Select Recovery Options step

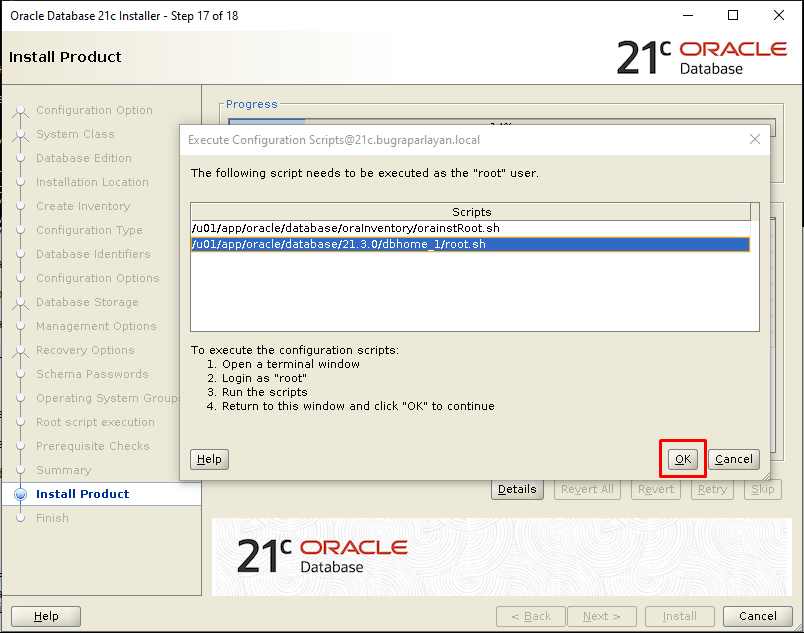tap(85, 350)
